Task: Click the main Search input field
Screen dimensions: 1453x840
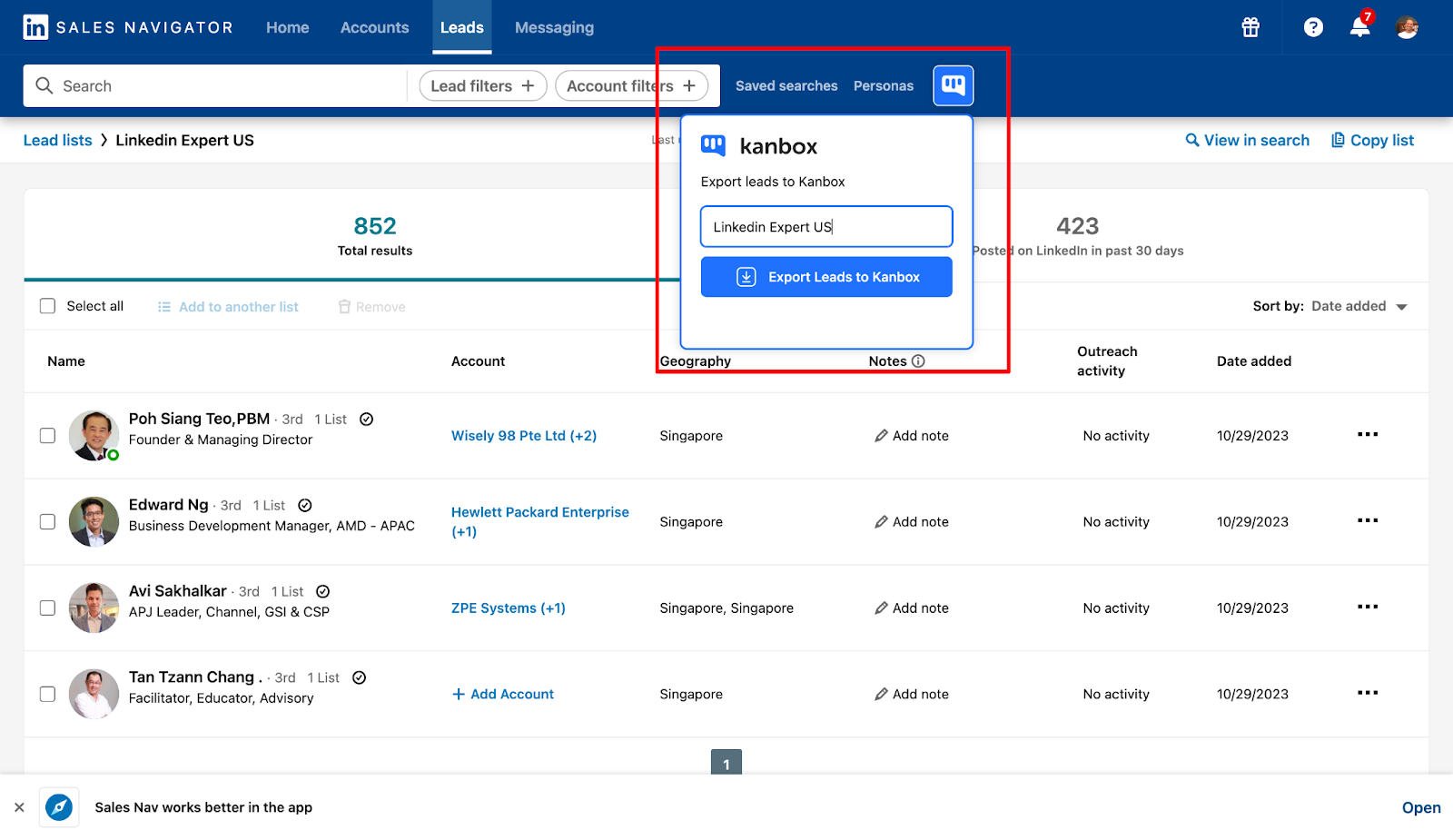Action: tap(215, 85)
